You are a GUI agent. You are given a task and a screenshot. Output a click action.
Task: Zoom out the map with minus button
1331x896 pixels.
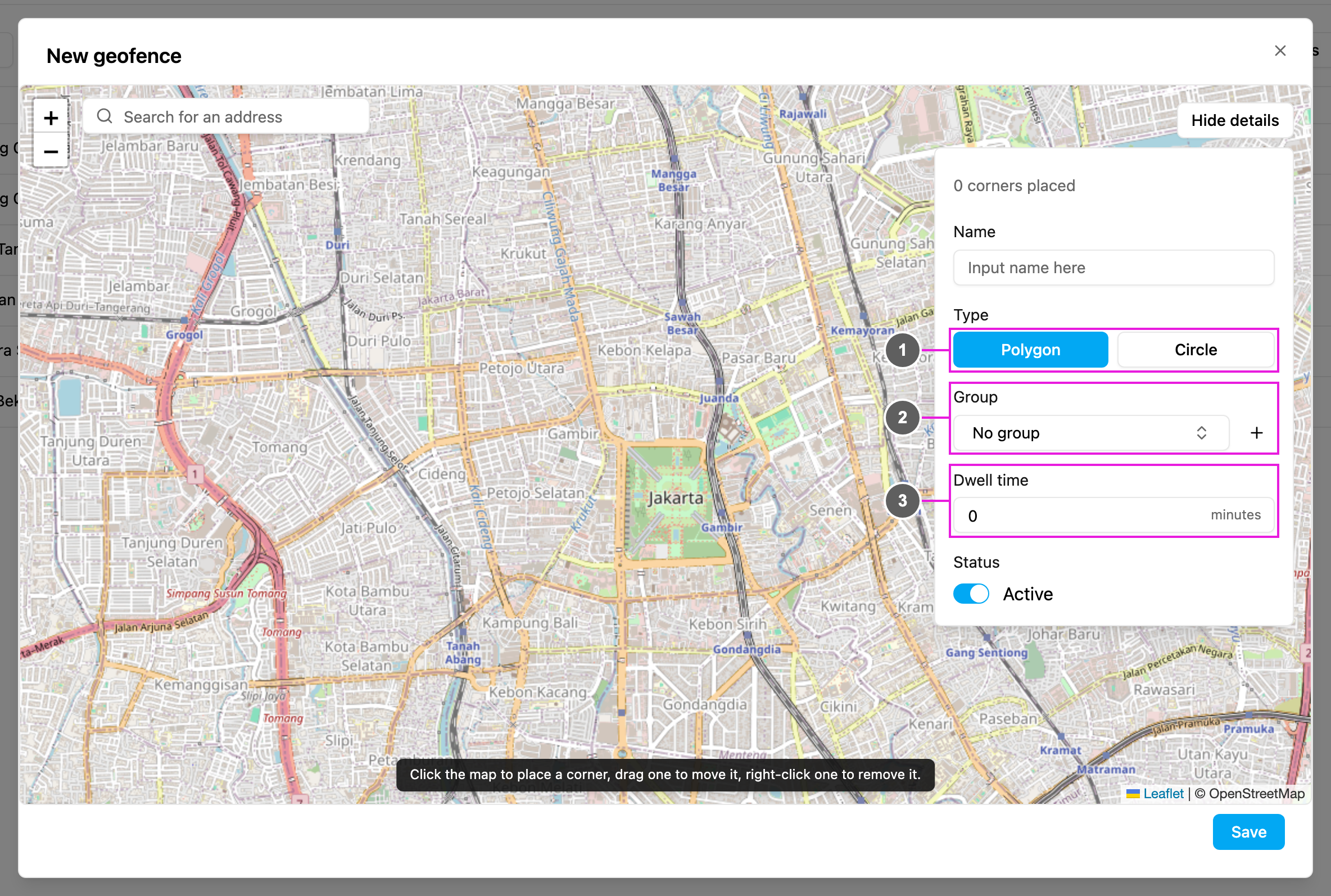[x=51, y=151]
